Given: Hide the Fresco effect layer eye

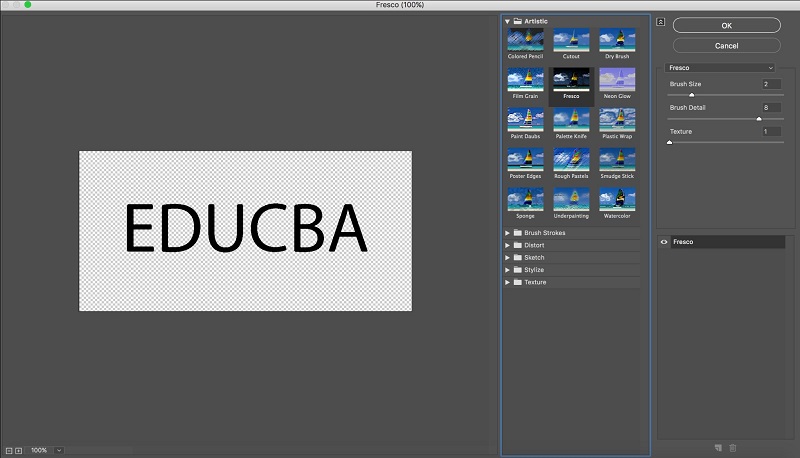Looking at the screenshot, I should tap(664, 242).
